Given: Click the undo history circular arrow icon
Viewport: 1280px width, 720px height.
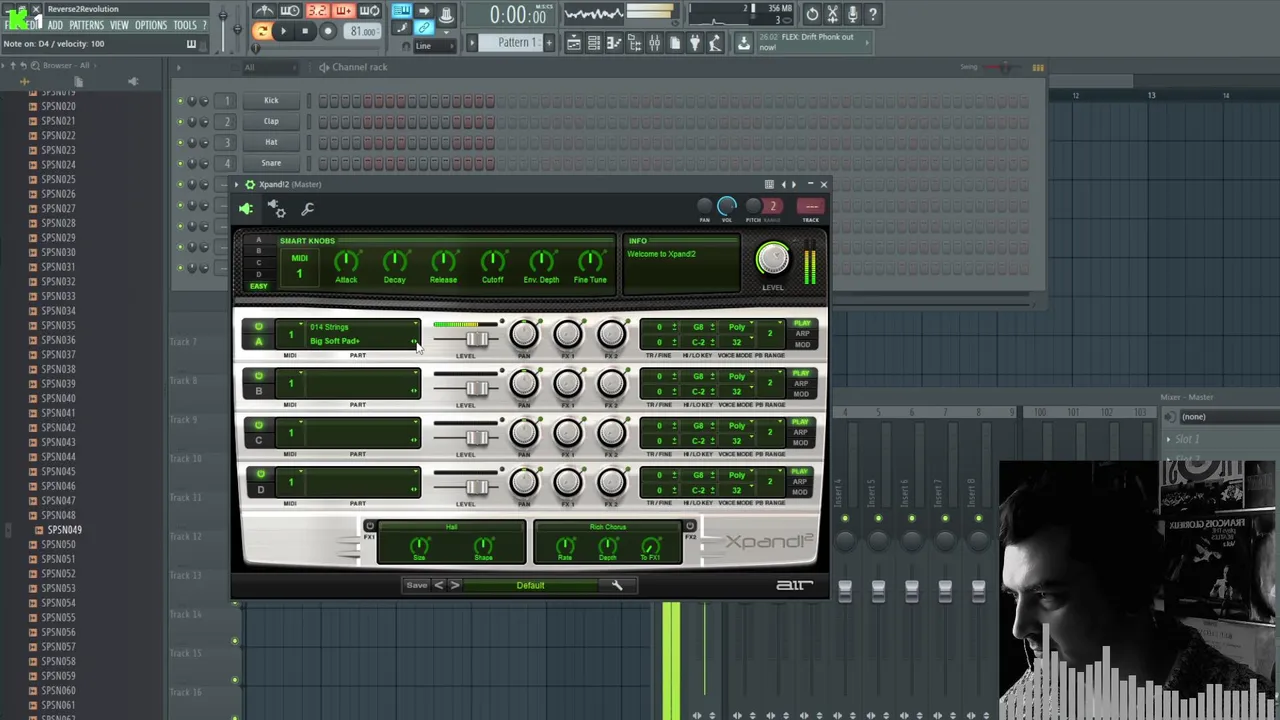Looking at the screenshot, I should 812,14.
